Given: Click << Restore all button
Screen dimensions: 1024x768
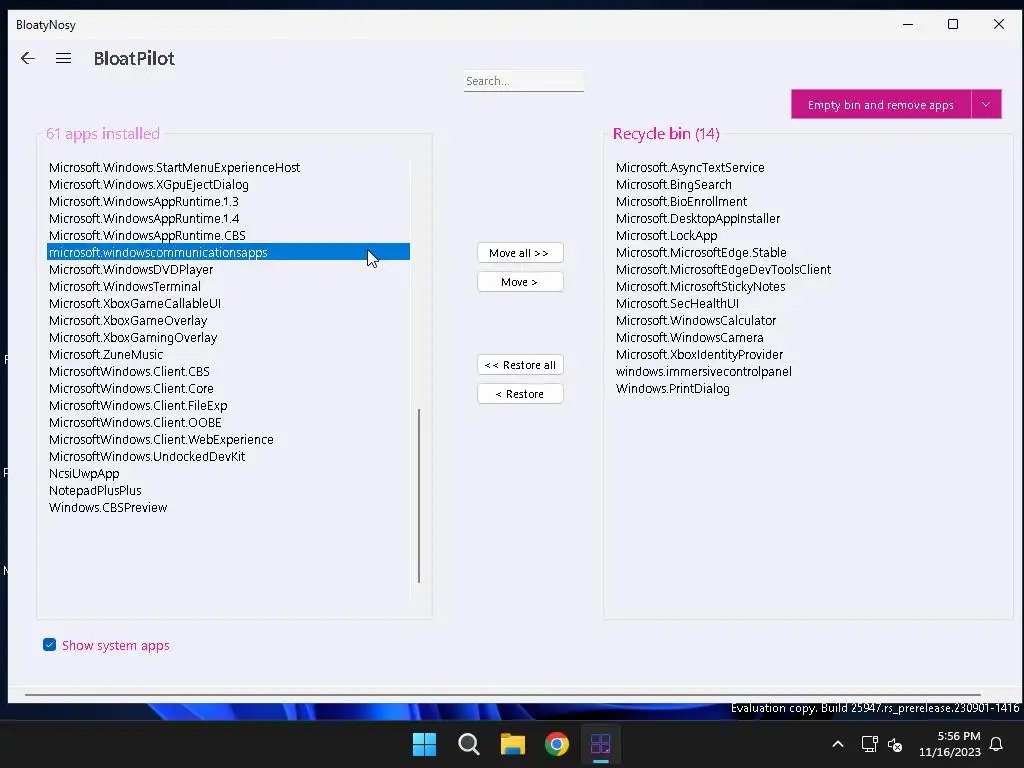Looking at the screenshot, I should 520,365.
